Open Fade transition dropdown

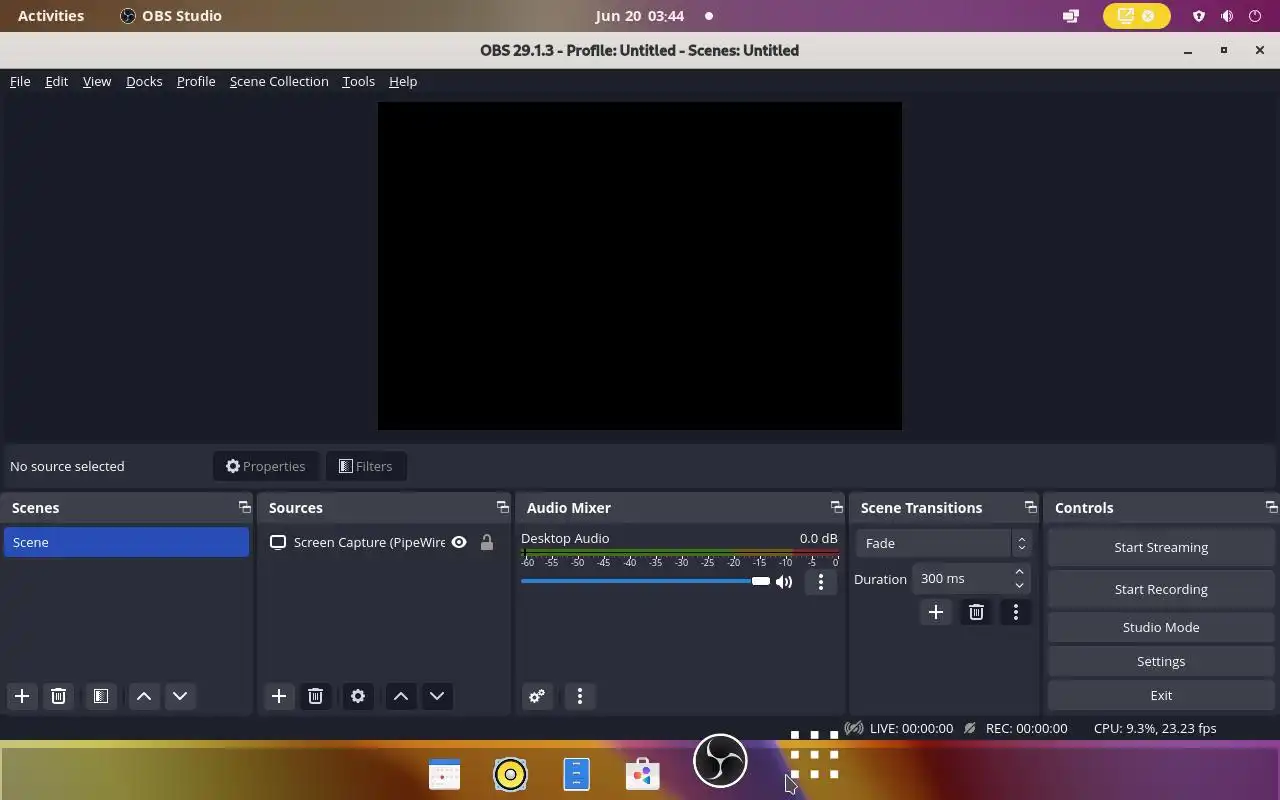[x=943, y=543]
